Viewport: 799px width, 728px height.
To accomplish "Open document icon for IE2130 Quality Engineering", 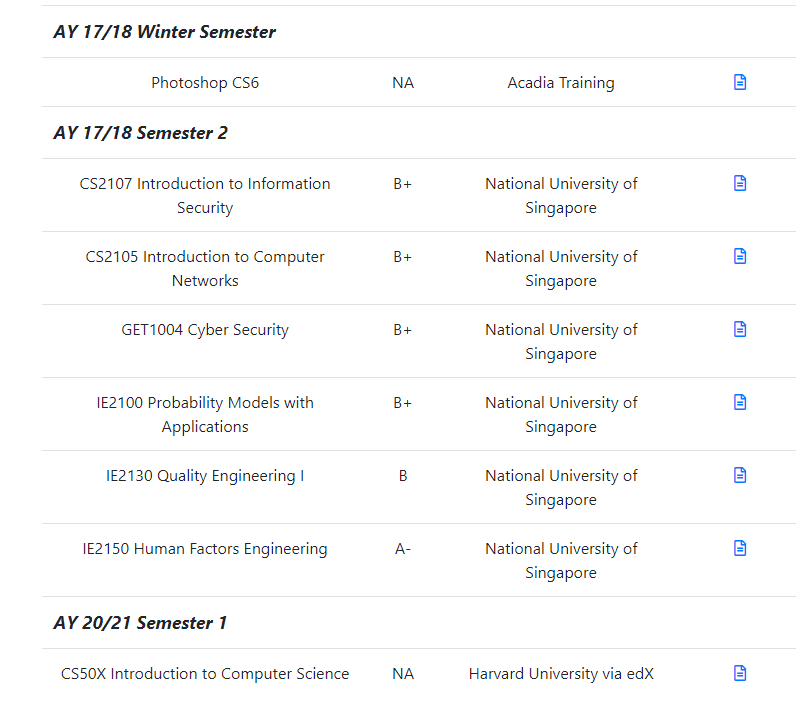I will [x=740, y=475].
